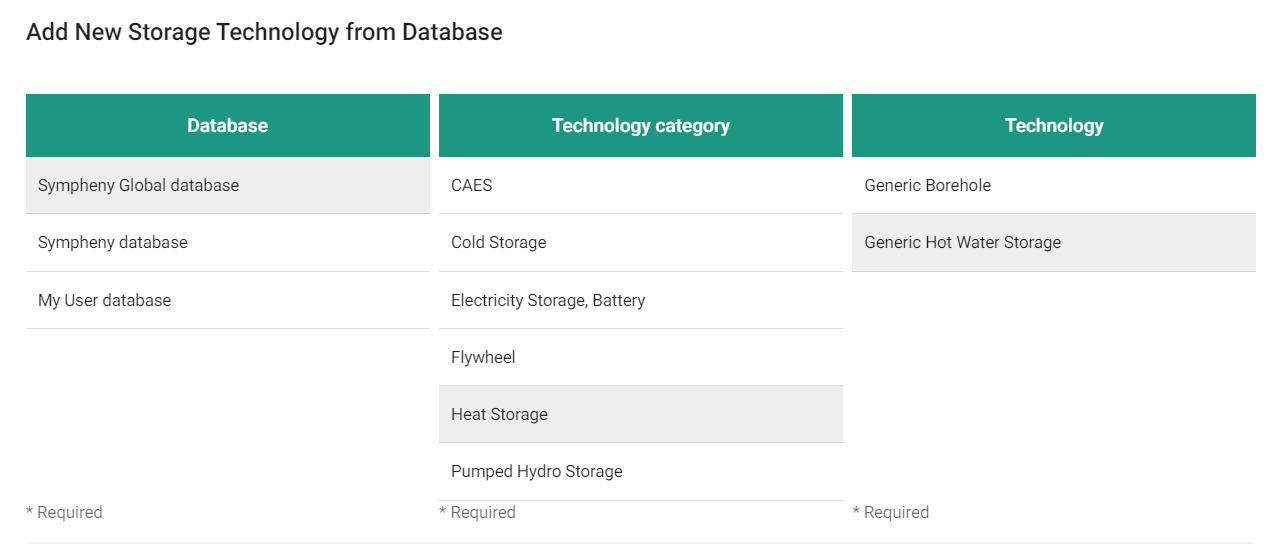Select Heat Storage category row
This screenshot has width=1282, height=544.
500,414
